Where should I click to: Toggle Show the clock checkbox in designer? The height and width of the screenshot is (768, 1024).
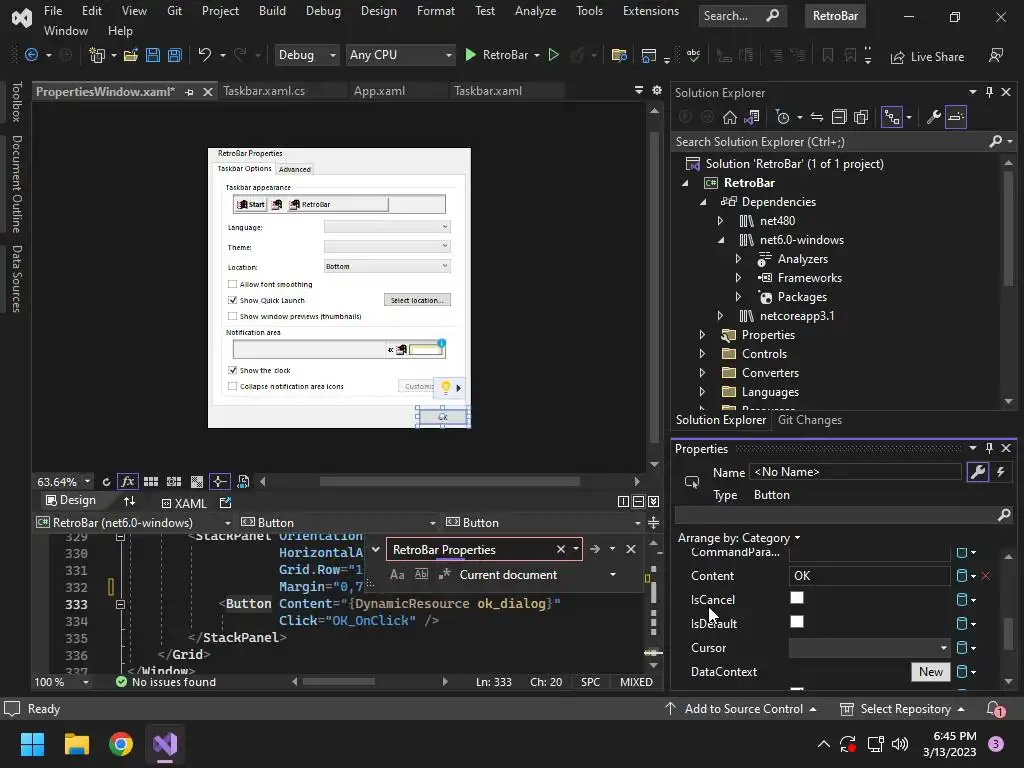pos(232,370)
